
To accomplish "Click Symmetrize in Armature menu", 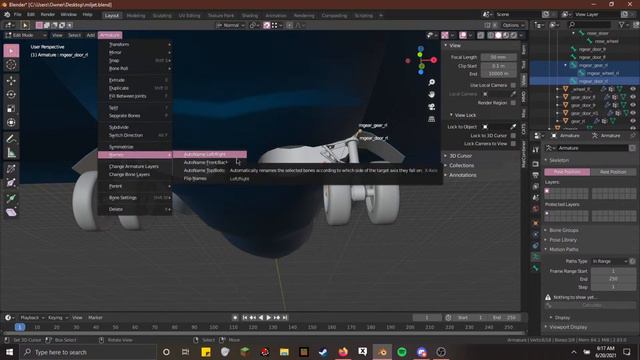I will click(121, 147).
